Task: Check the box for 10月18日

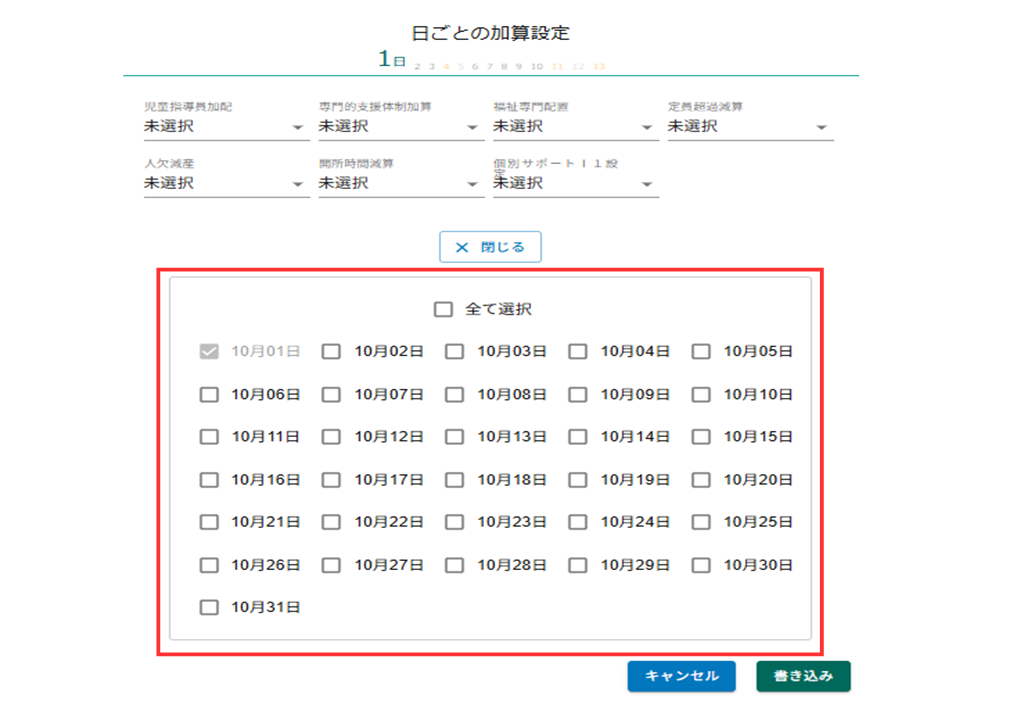Action: (x=455, y=480)
